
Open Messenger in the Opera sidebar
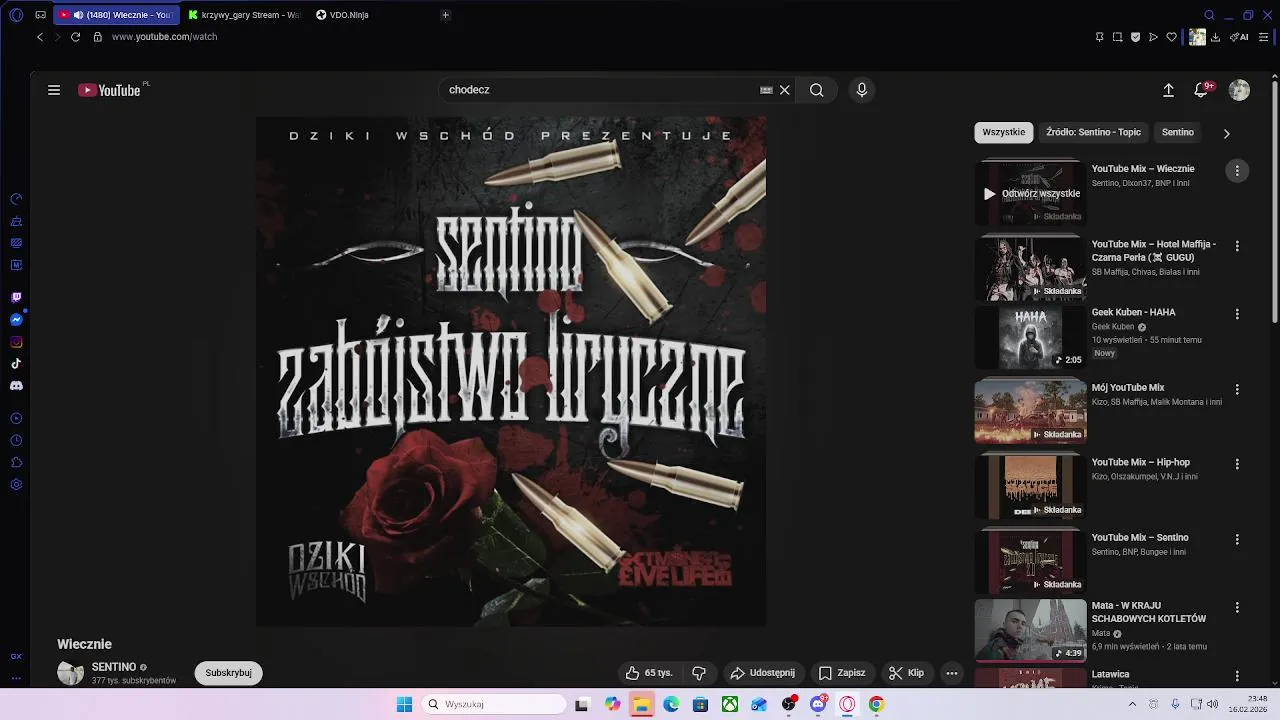(16, 320)
